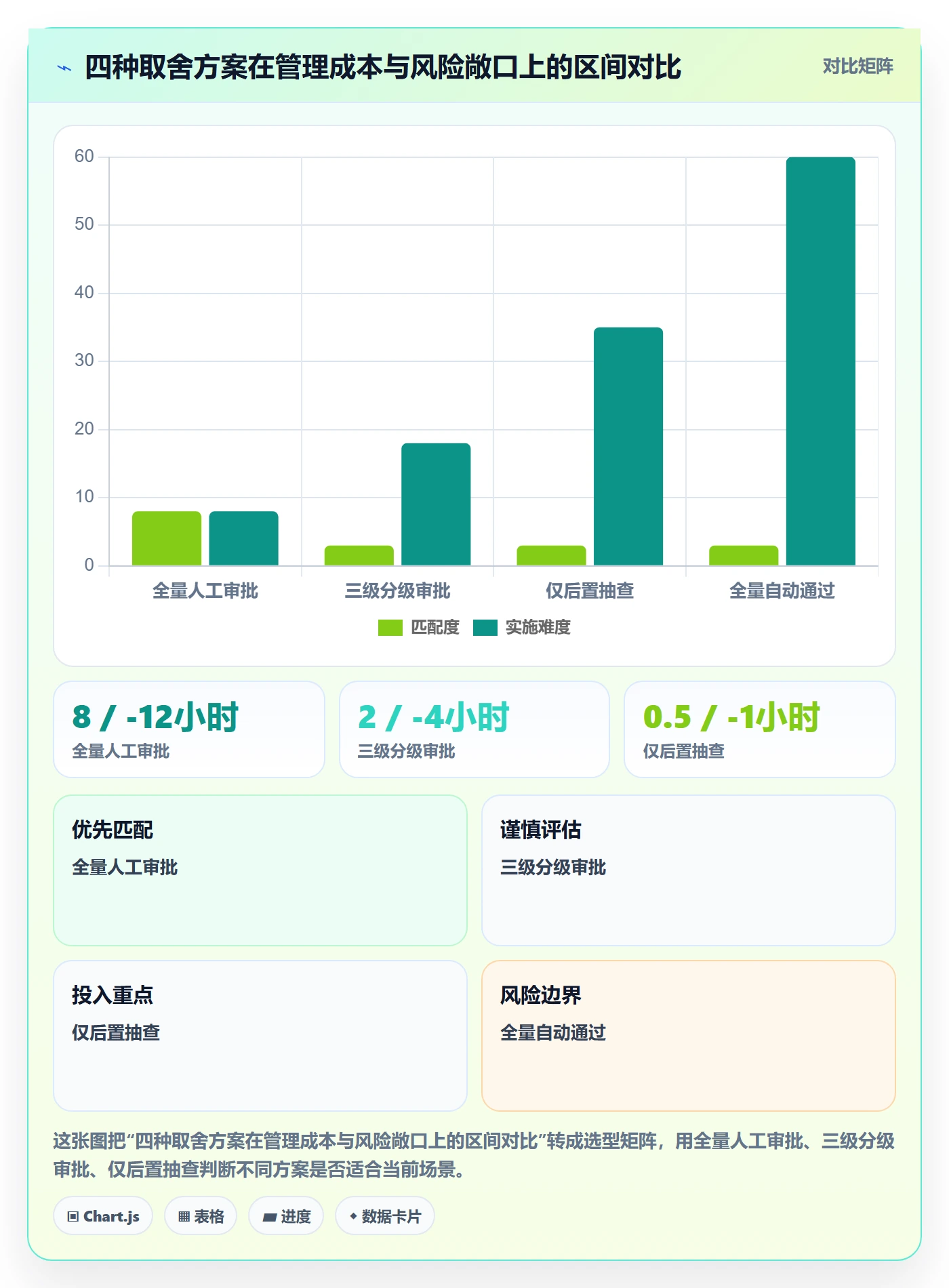Image resolution: width=949 pixels, height=1288 pixels.
Task: Toggle 实施难度 legend teal swatch
Action: coord(485,628)
